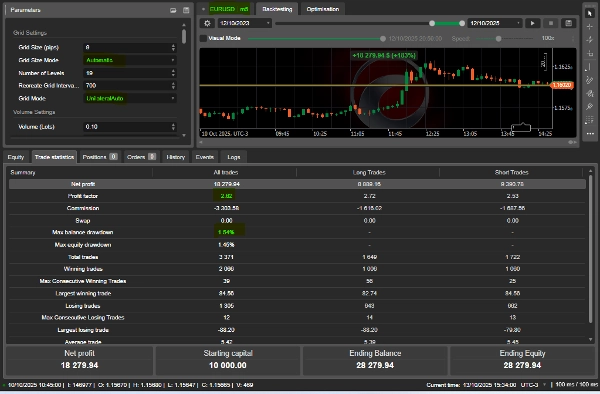Open the start date picker dropdown
600x394 pixels.
268,23
